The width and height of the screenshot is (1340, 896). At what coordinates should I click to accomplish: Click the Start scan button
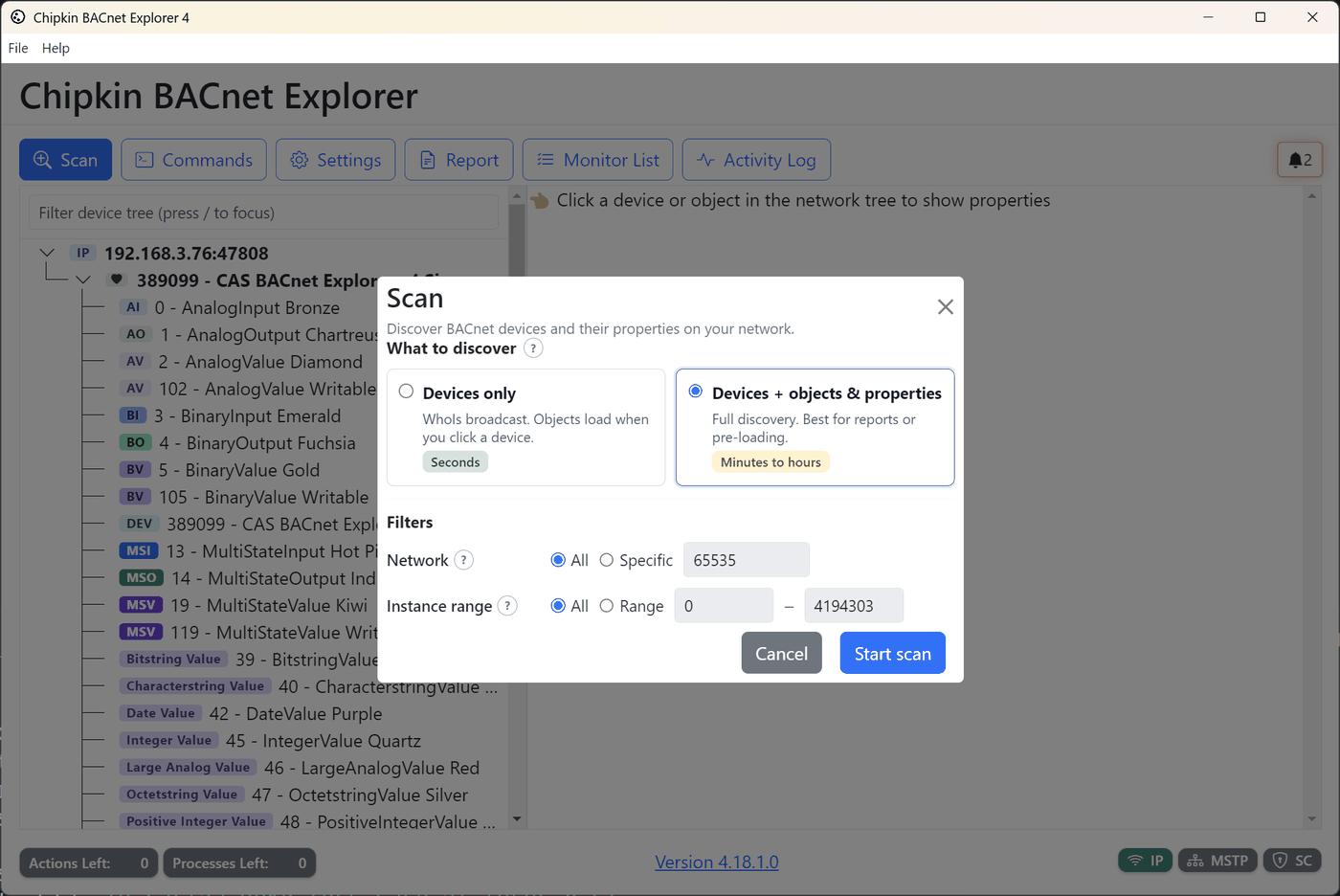tap(893, 653)
